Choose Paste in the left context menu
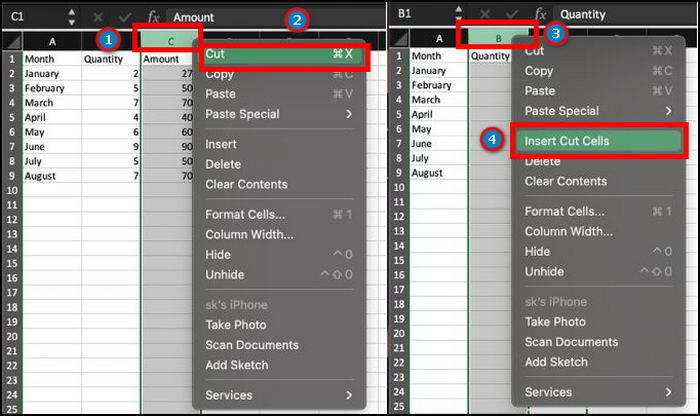 pos(279,94)
